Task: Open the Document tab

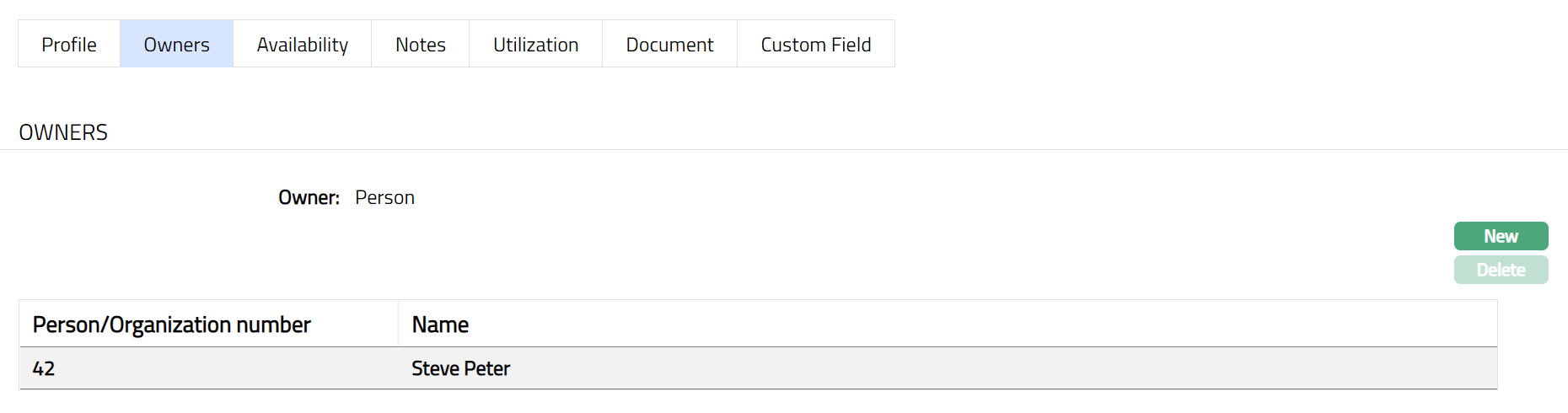Action: [x=669, y=45]
